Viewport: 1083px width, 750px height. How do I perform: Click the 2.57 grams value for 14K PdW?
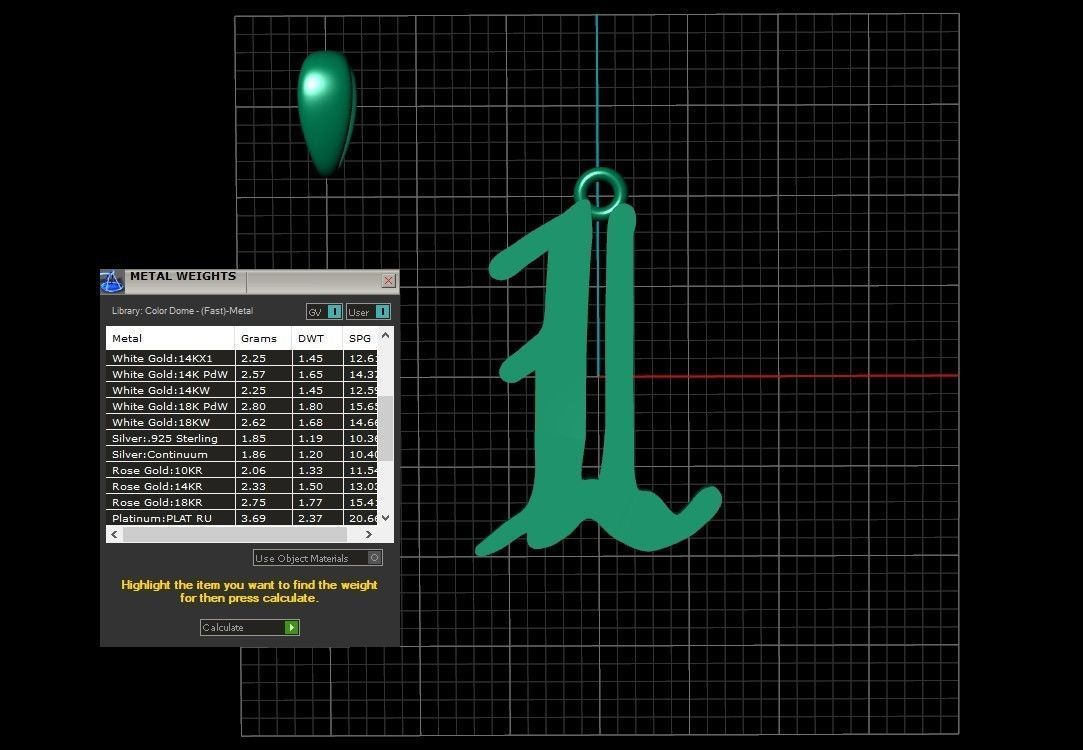pos(253,374)
